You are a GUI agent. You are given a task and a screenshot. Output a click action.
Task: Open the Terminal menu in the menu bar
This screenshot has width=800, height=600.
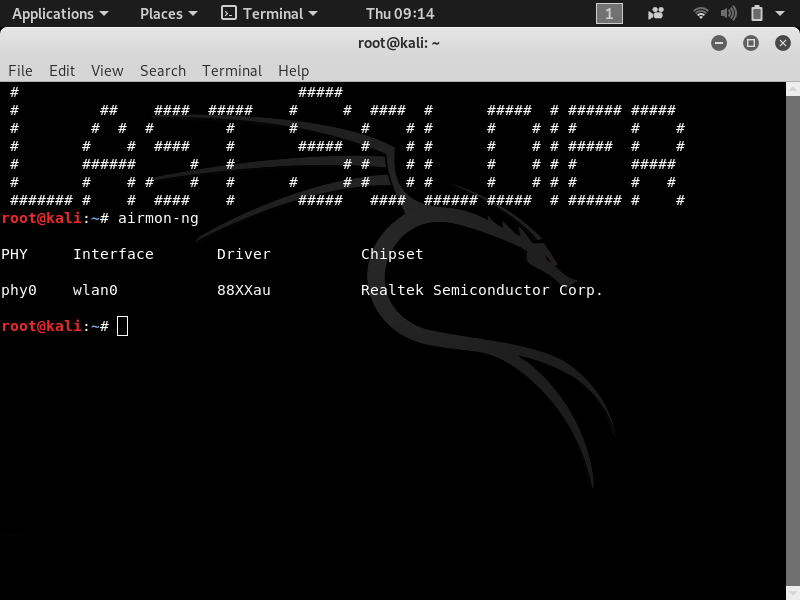click(232, 70)
